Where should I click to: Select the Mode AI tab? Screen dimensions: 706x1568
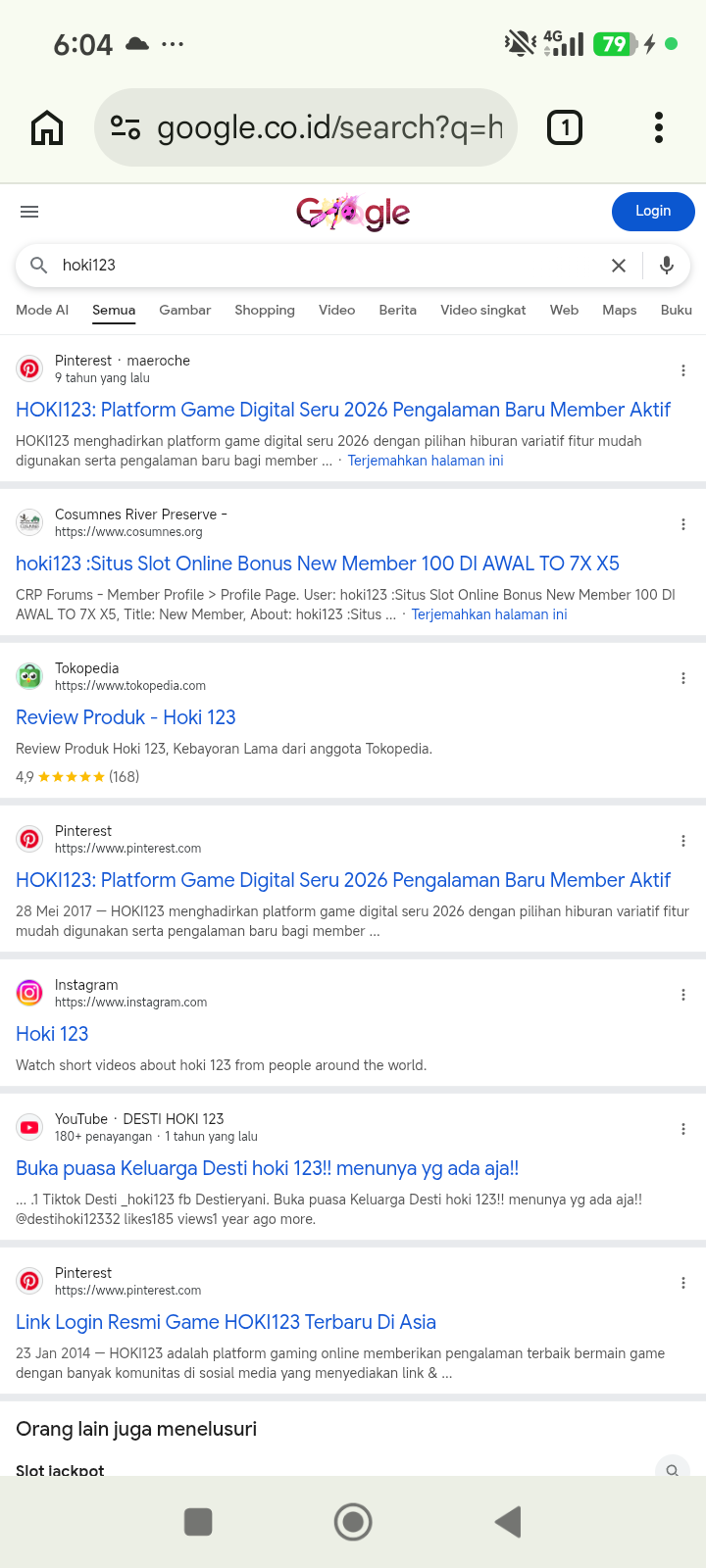[42, 310]
